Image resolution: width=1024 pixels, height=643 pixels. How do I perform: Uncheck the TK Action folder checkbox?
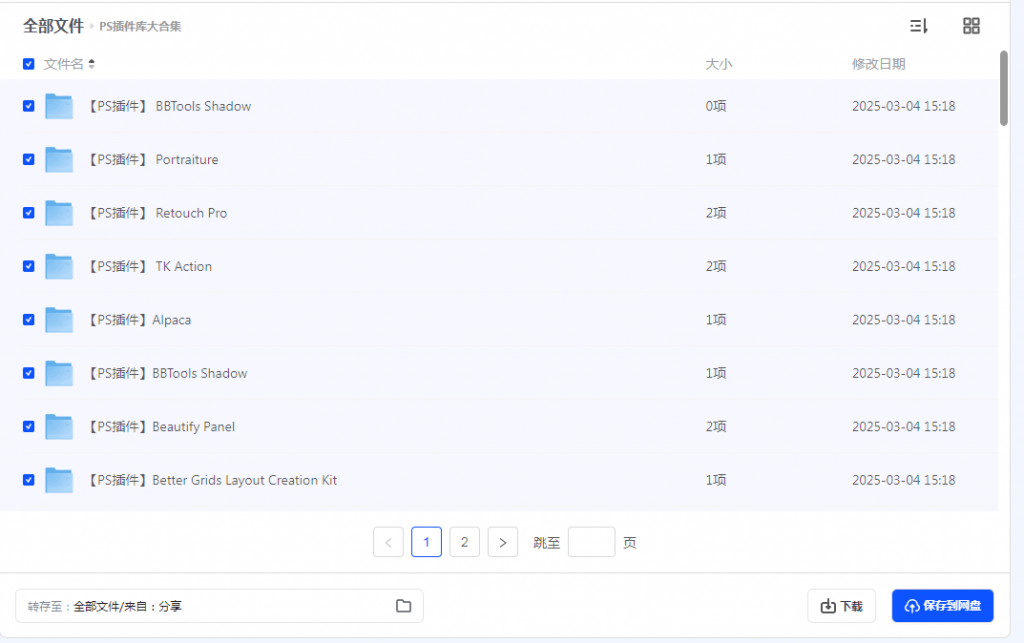click(x=29, y=266)
